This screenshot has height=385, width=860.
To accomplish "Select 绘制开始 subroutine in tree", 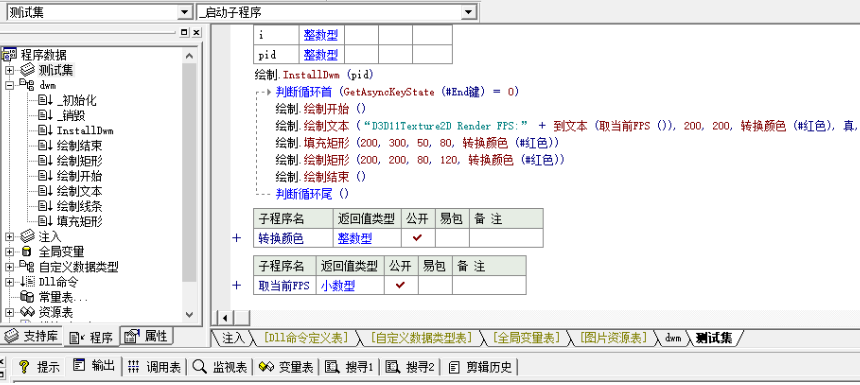I will 80,176.
